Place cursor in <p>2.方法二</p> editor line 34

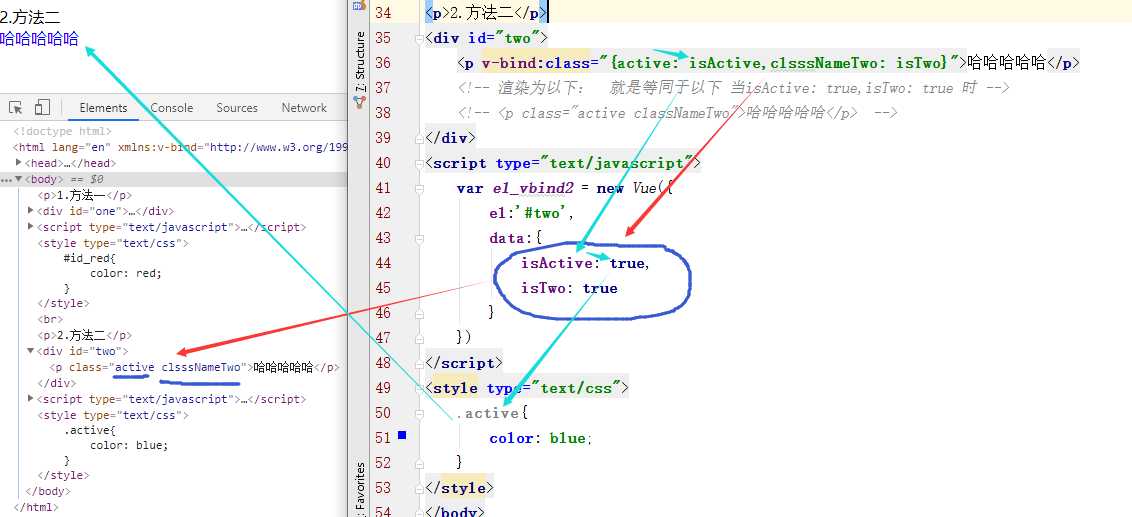tap(487, 13)
